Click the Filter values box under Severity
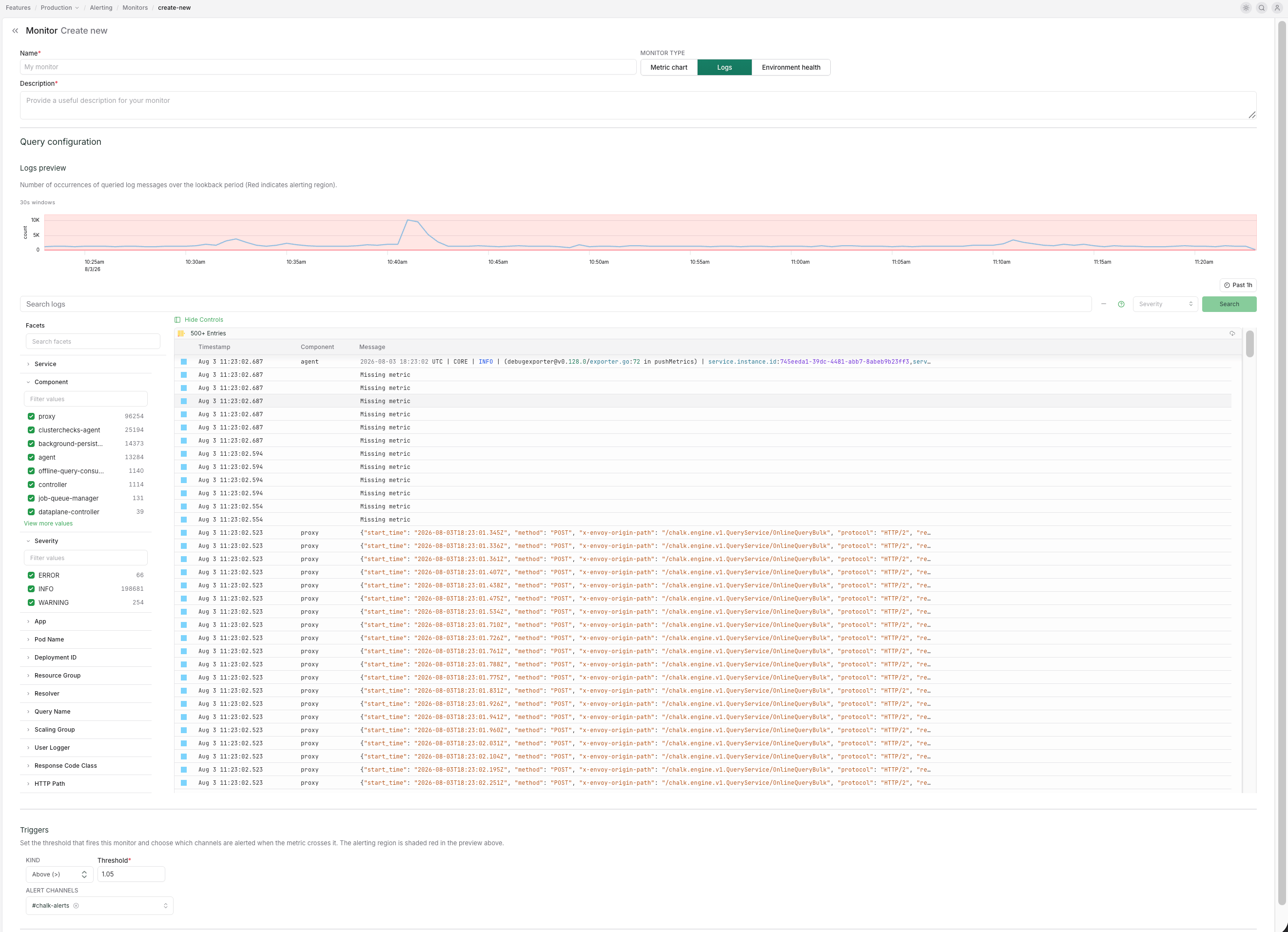The width and height of the screenshot is (1288, 932). point(85,558)
